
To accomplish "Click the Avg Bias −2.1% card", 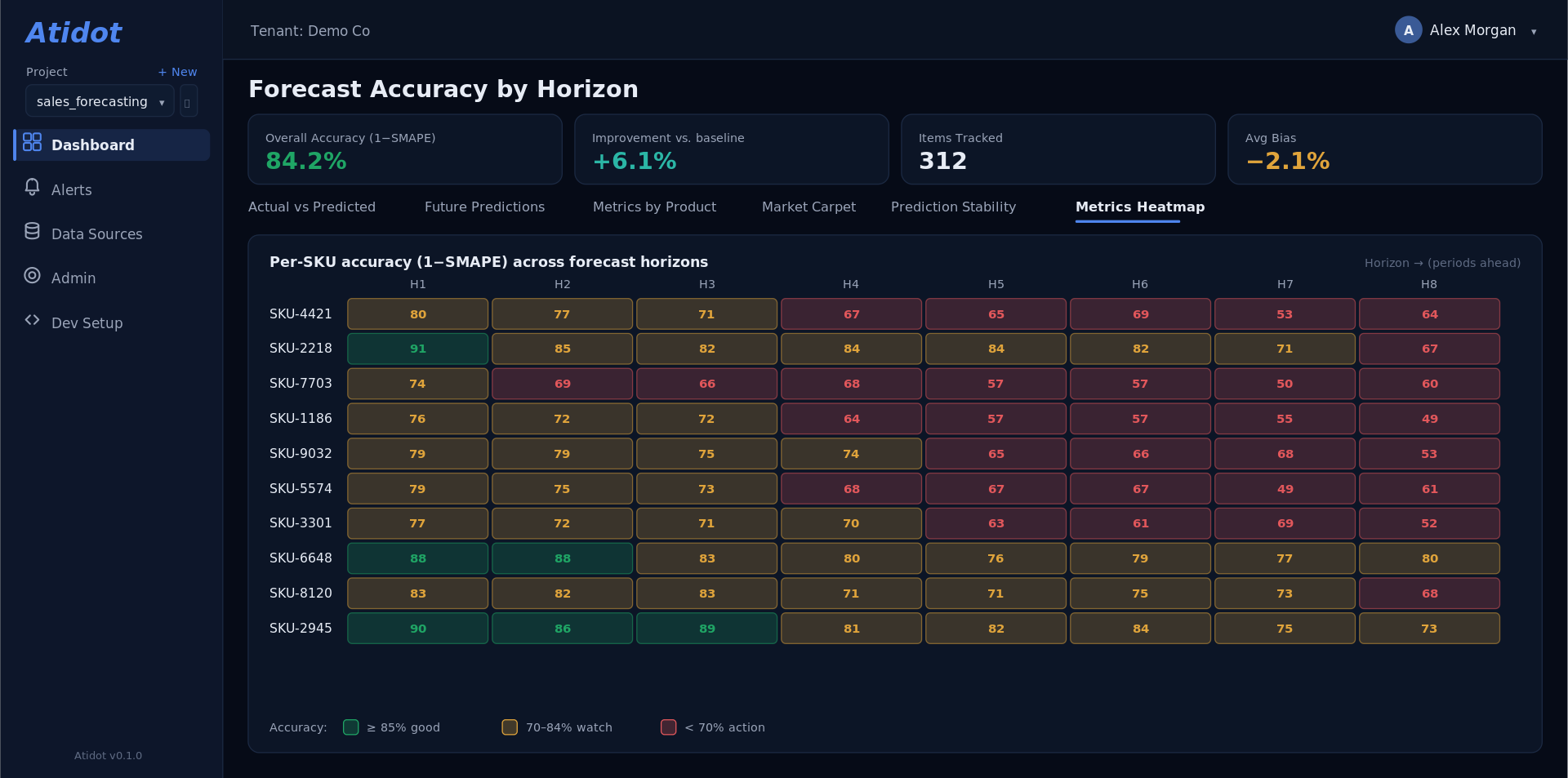I will [1385, 149].
